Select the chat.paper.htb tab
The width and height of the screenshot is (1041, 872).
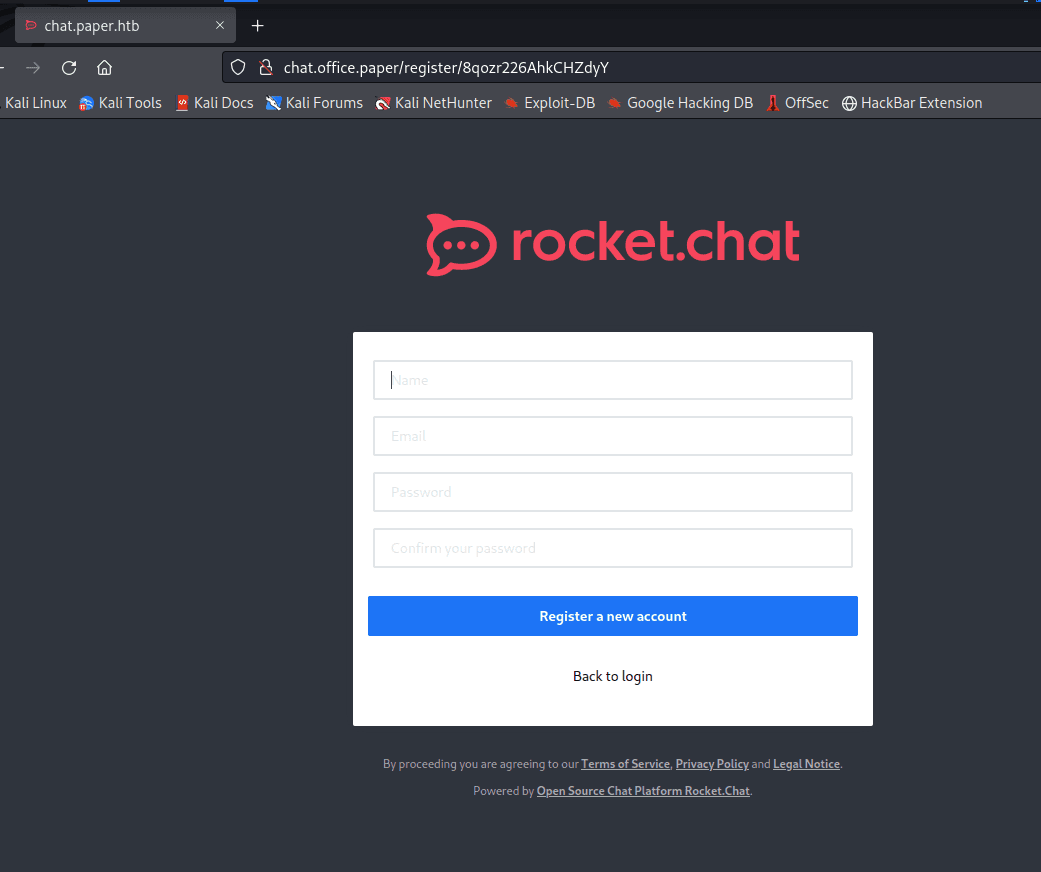click(x=110, y=26)
